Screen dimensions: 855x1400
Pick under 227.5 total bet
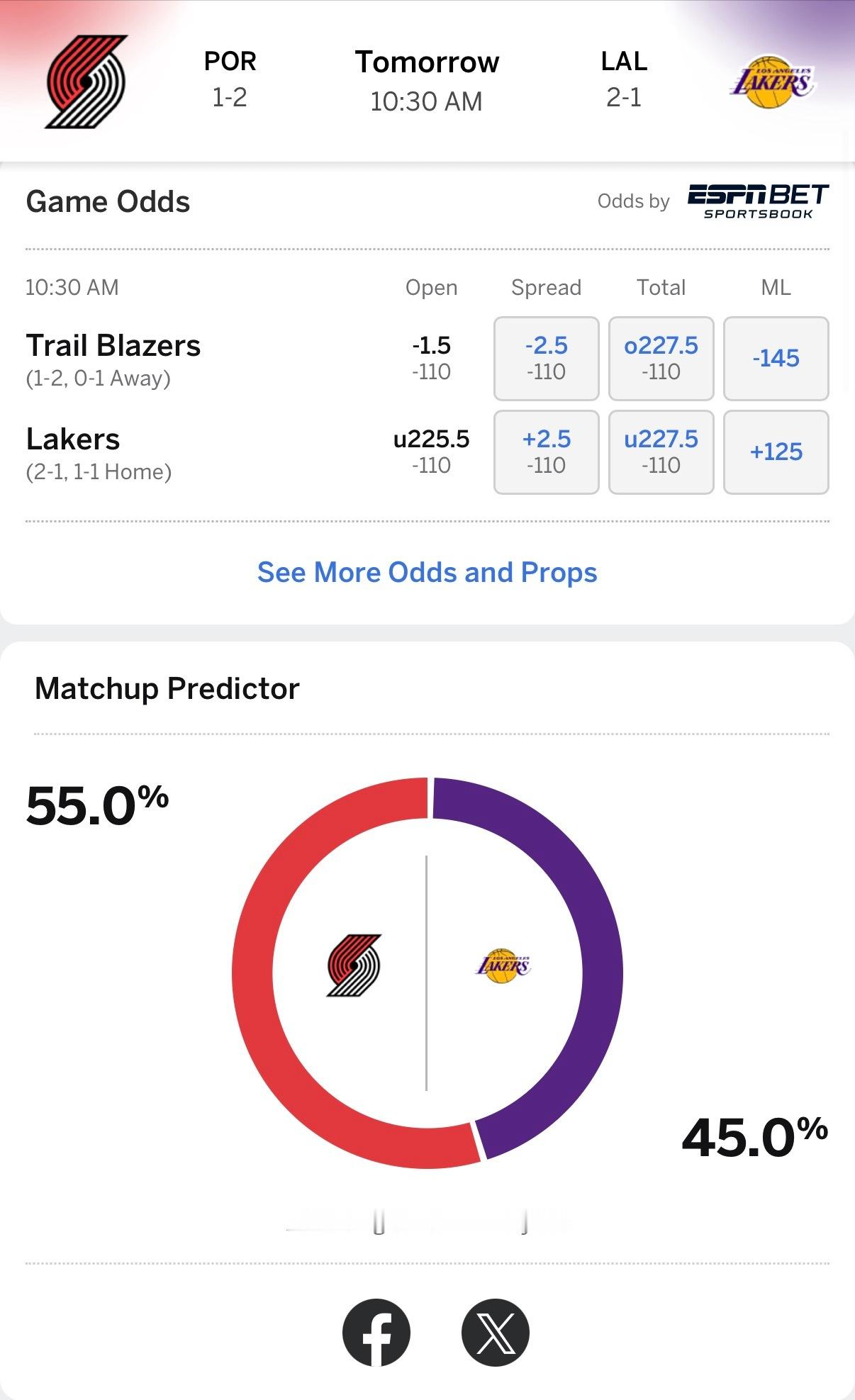(x=661, y=452)
